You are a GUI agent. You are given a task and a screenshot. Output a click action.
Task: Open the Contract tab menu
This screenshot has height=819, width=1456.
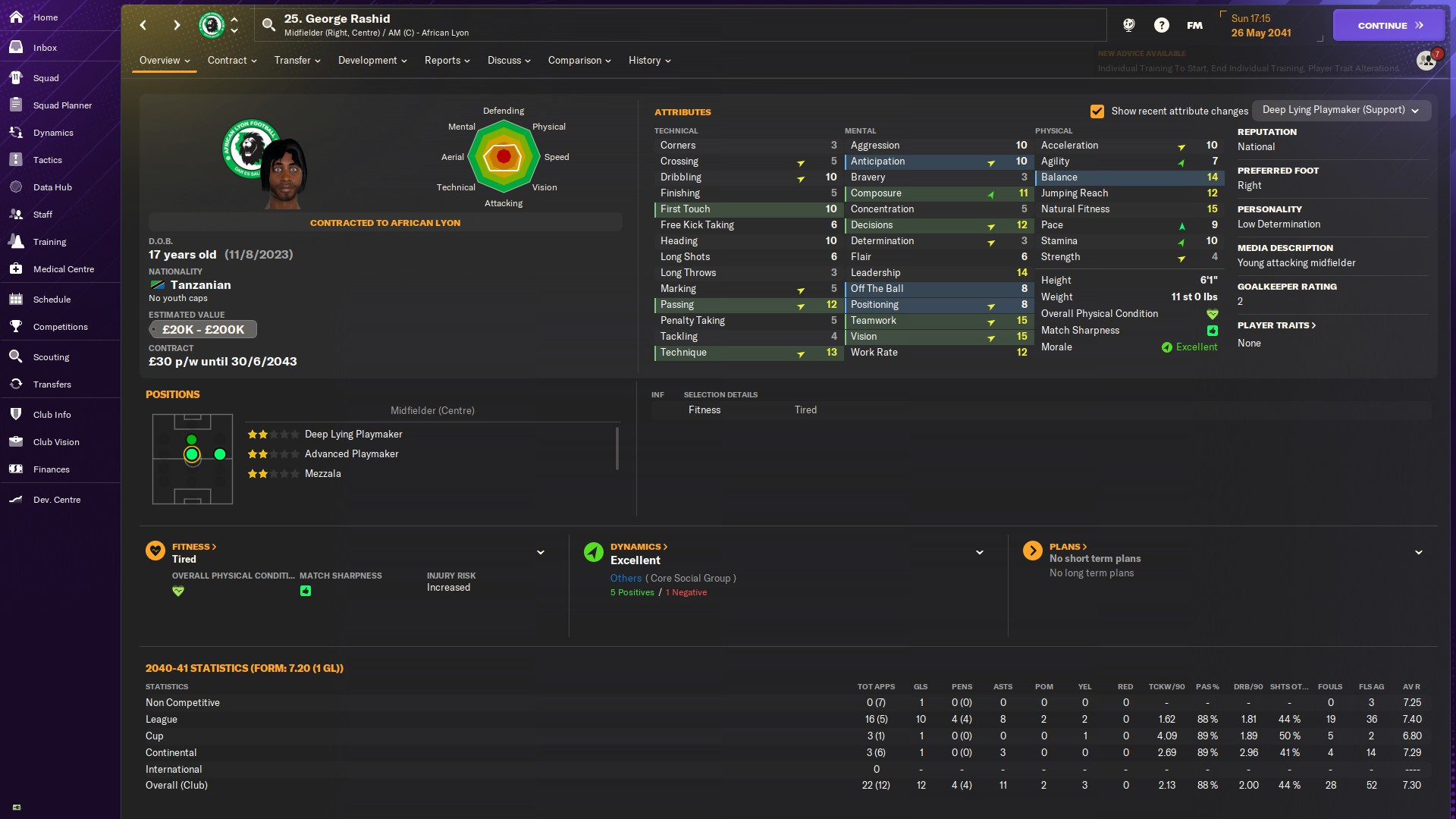232,61
